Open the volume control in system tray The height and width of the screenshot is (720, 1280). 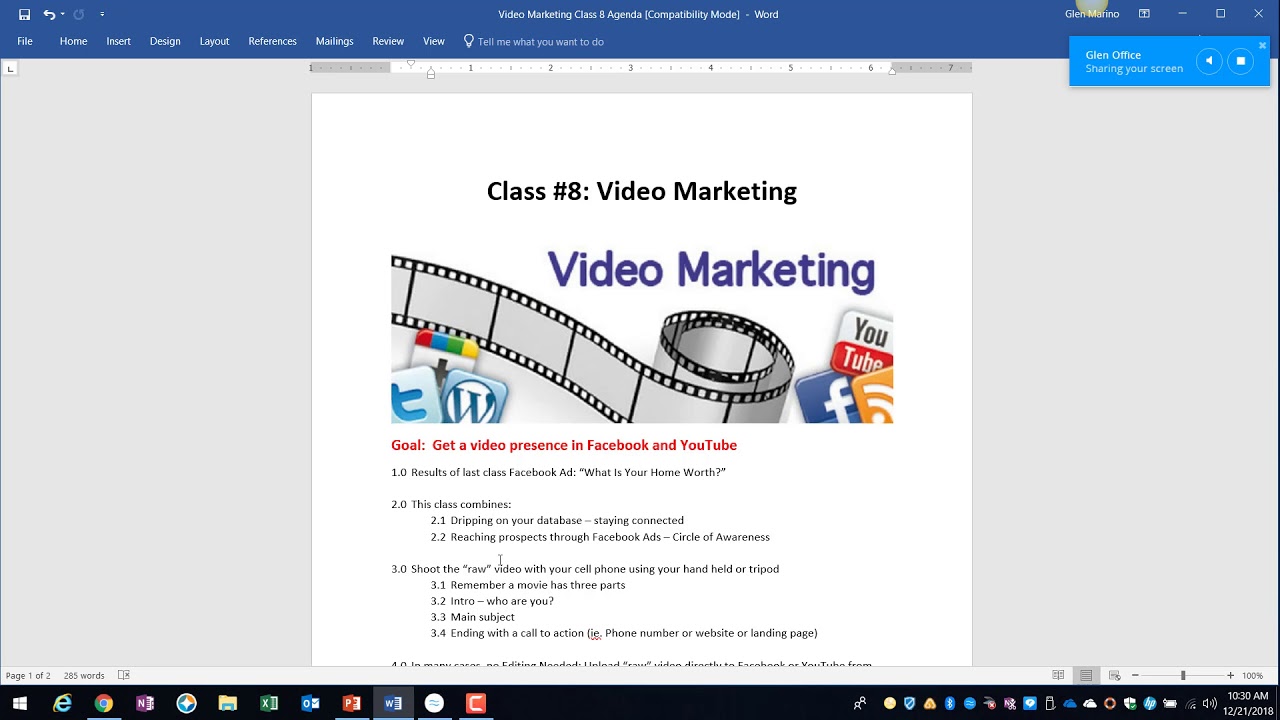pos(1210,704)
